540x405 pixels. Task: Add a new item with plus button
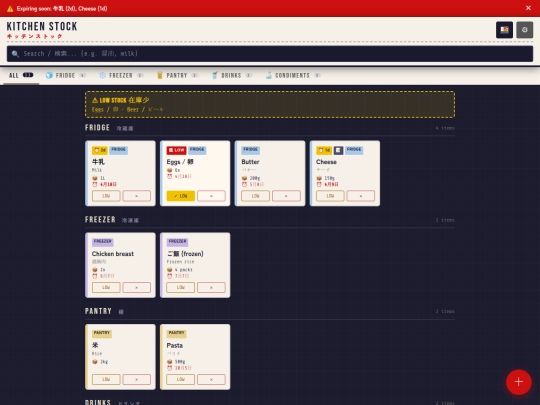point(518,382)
